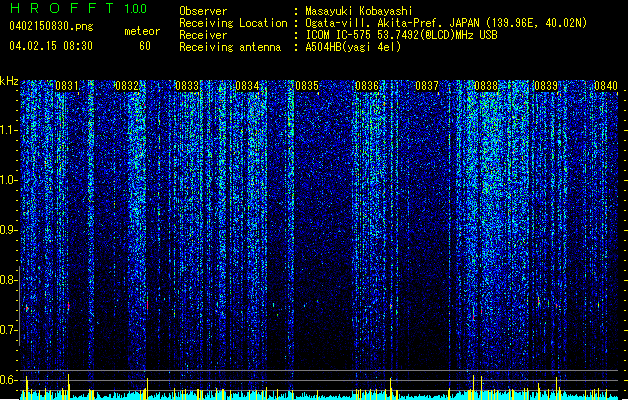Viewport: 629px width, 400px height.
Task: Click the Observer label
Action: pos(203,11)
